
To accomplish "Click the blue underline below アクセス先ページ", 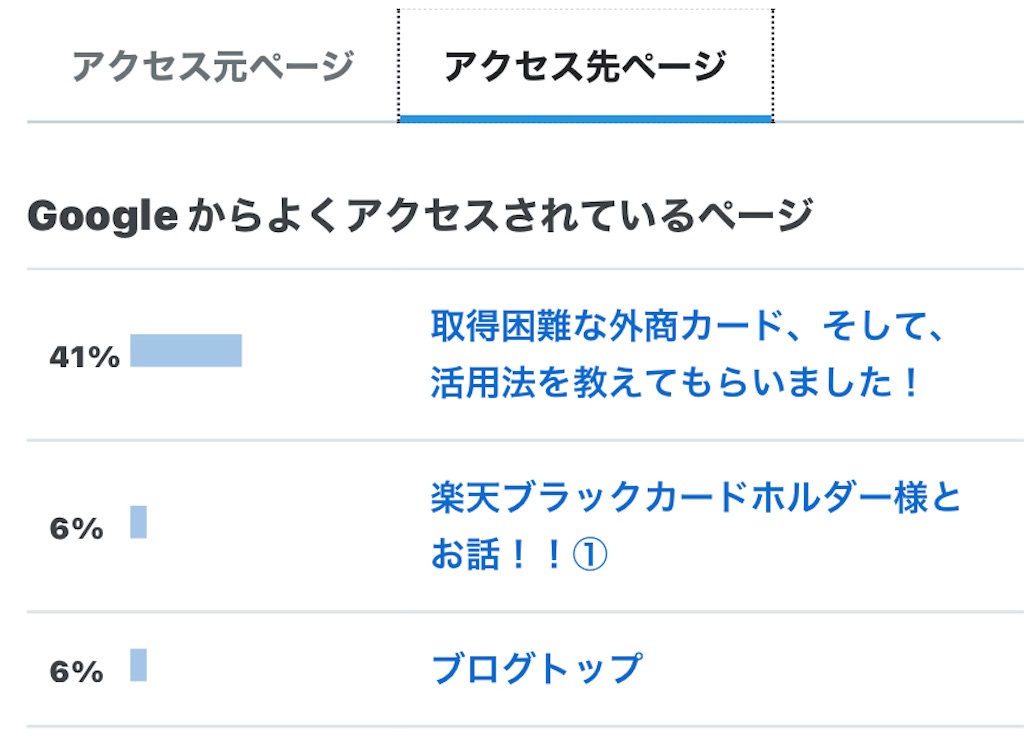I will 585,119.
